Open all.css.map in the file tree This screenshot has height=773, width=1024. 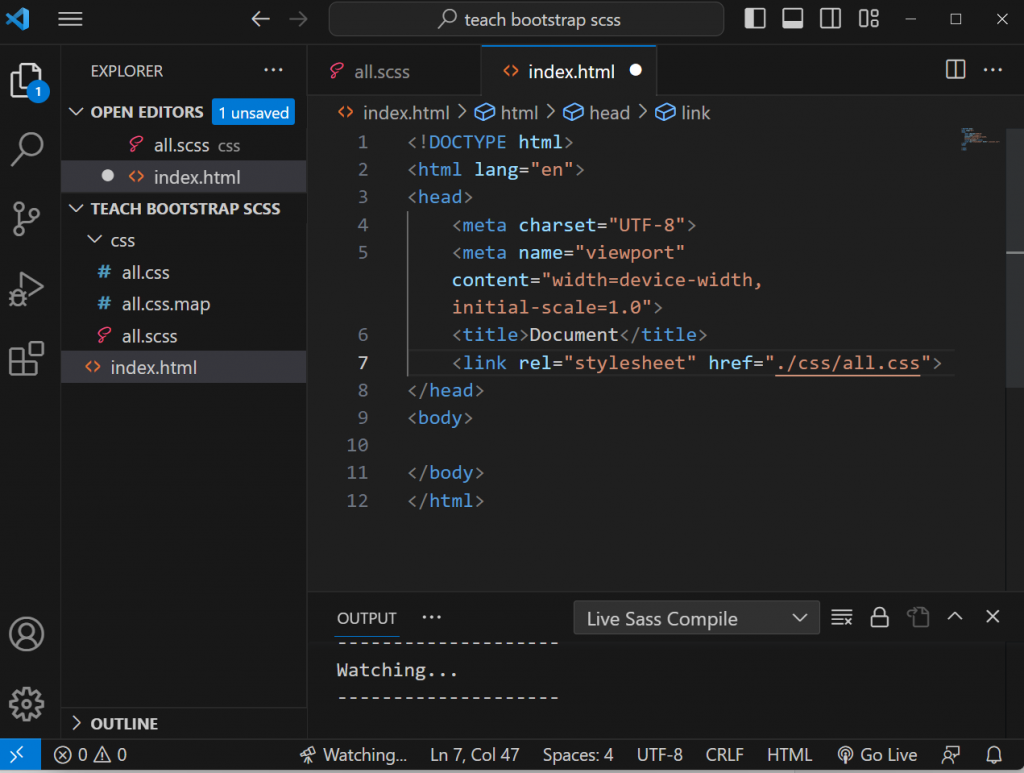click(184, 304)
